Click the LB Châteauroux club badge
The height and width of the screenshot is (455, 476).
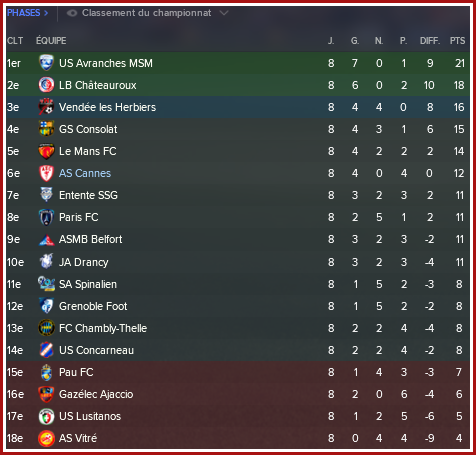(x=46, y=85)
